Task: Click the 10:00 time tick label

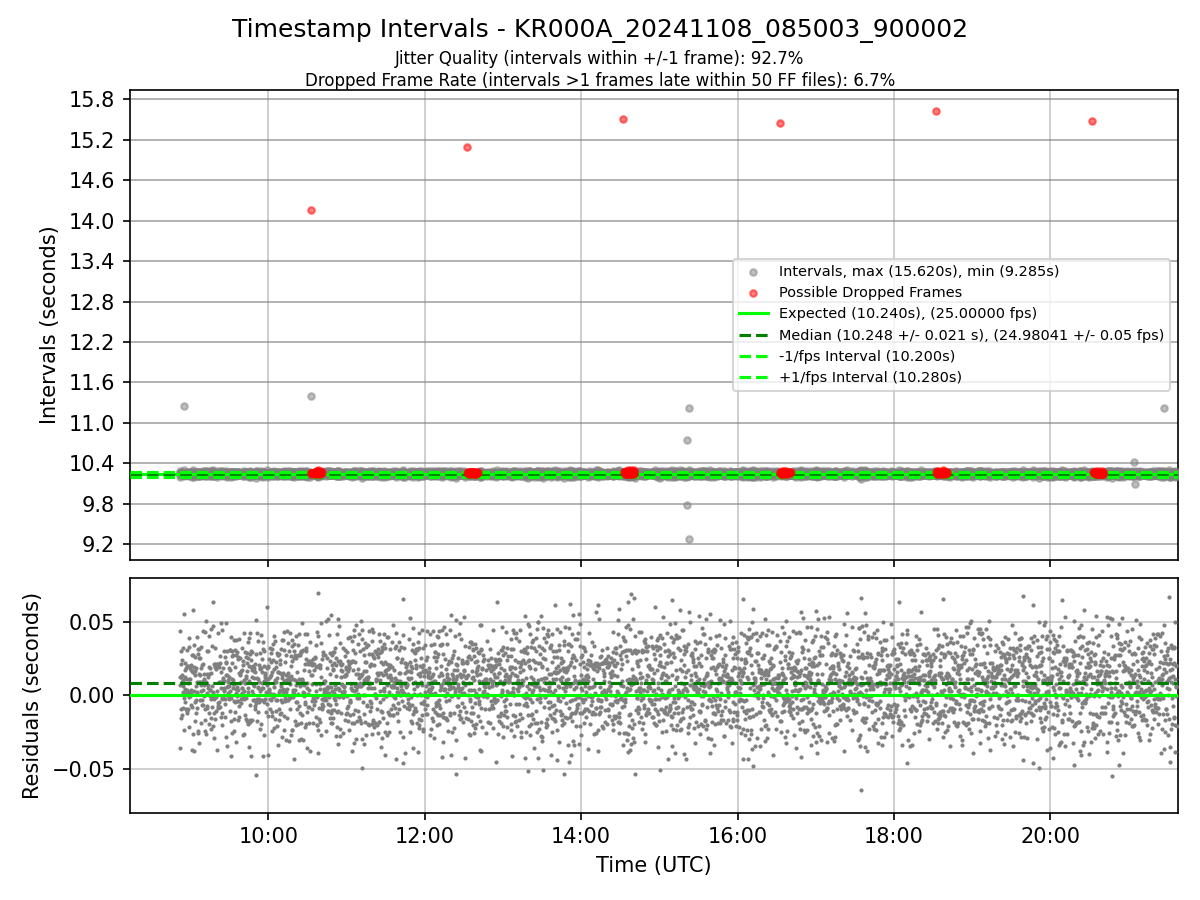Action: [x=268, y=835]
